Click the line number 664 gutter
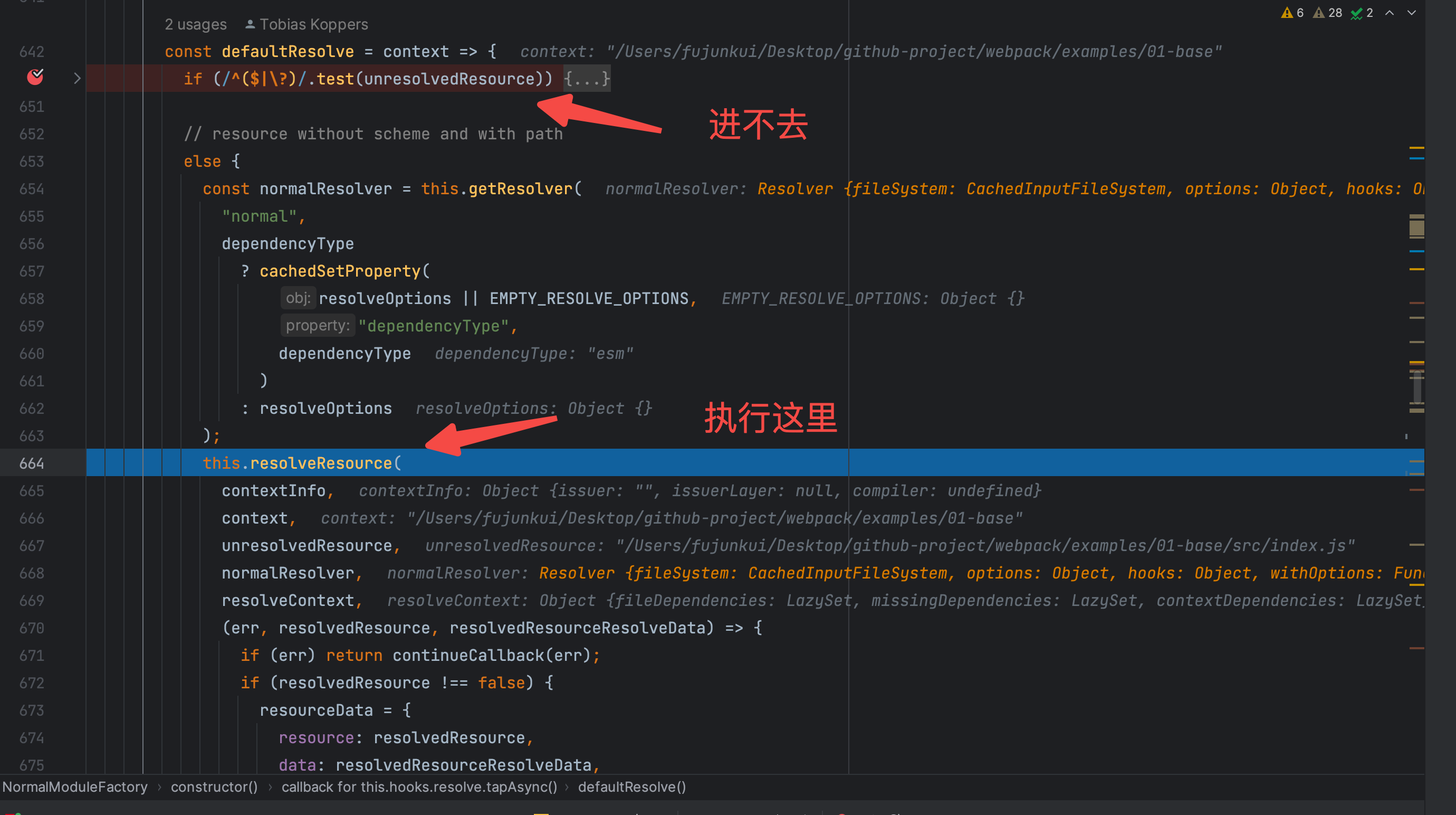The width and height of the screenshot is (1456, 815). point(32,463)
